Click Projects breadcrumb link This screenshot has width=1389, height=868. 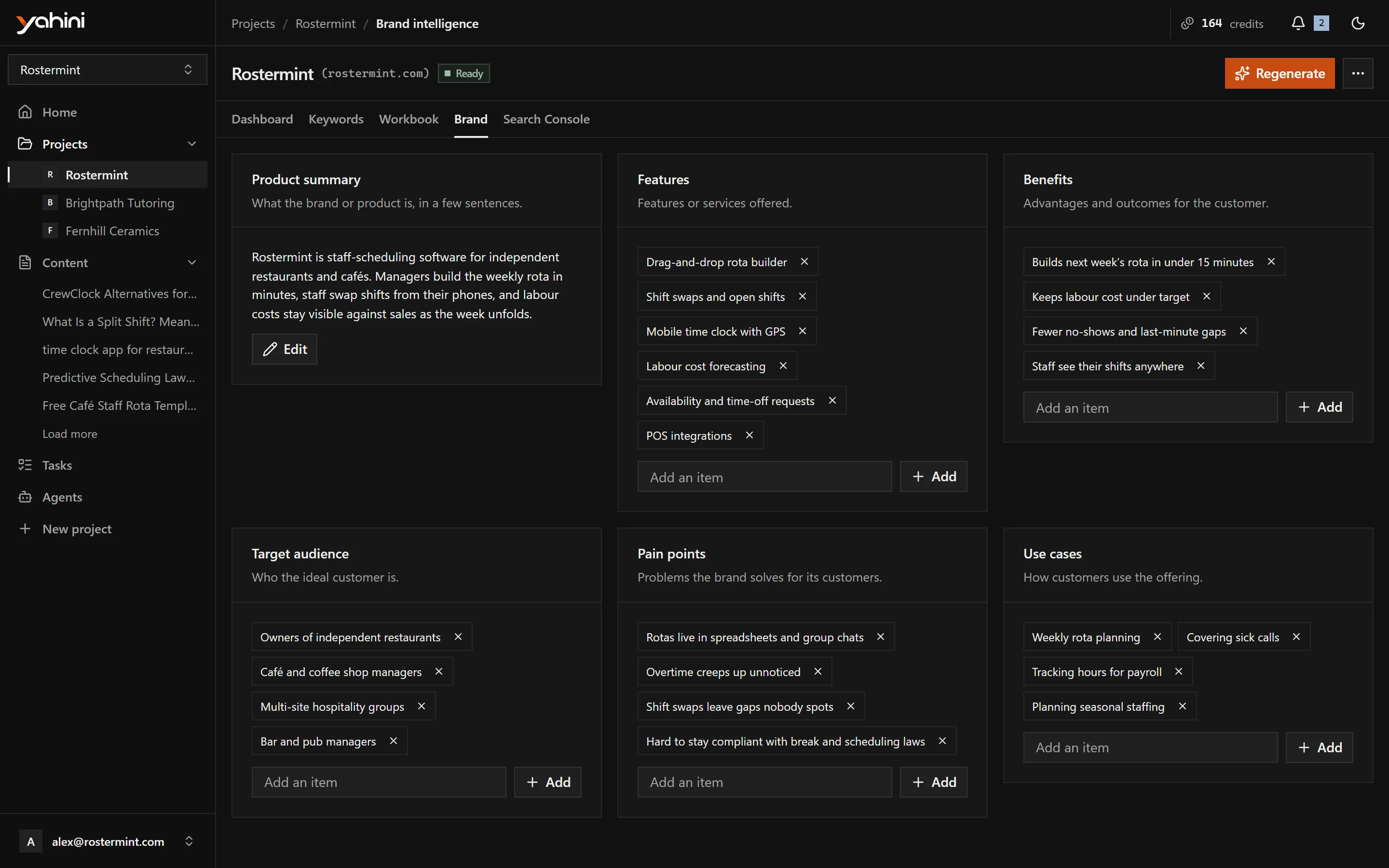[x=253, y=24]
